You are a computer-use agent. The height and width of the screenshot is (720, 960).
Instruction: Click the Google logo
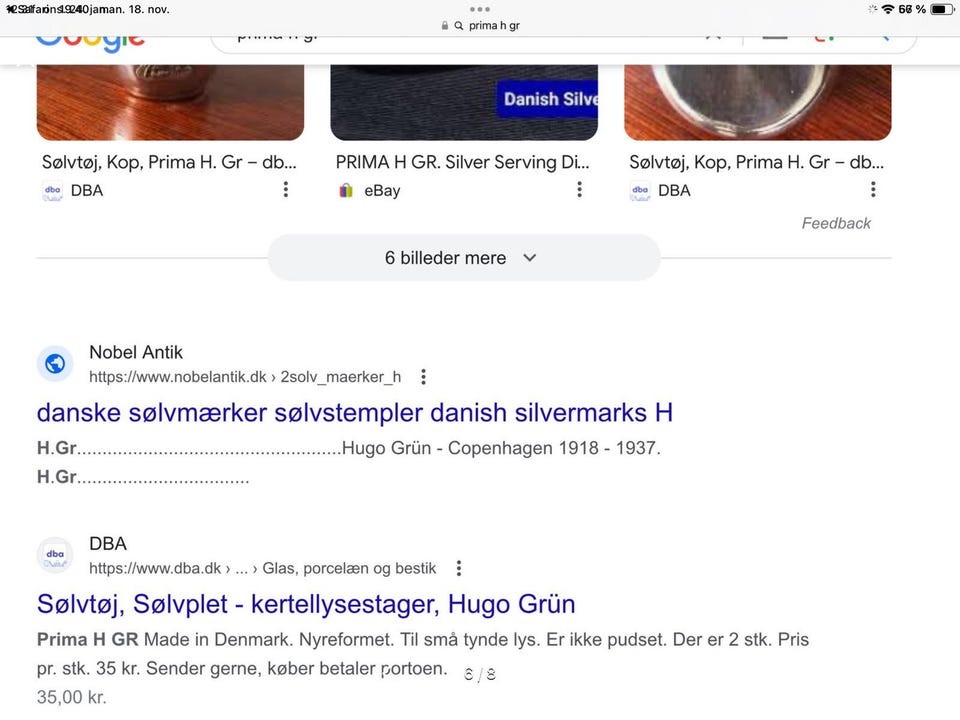[x=90, y=38]
